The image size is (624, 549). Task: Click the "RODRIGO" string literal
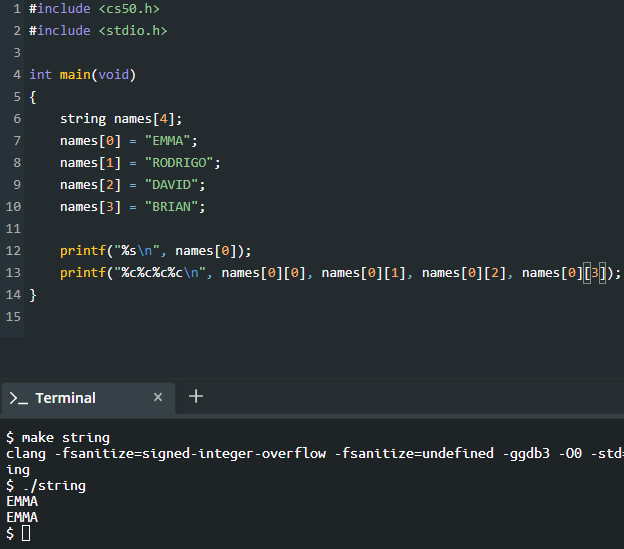(179, 163)
